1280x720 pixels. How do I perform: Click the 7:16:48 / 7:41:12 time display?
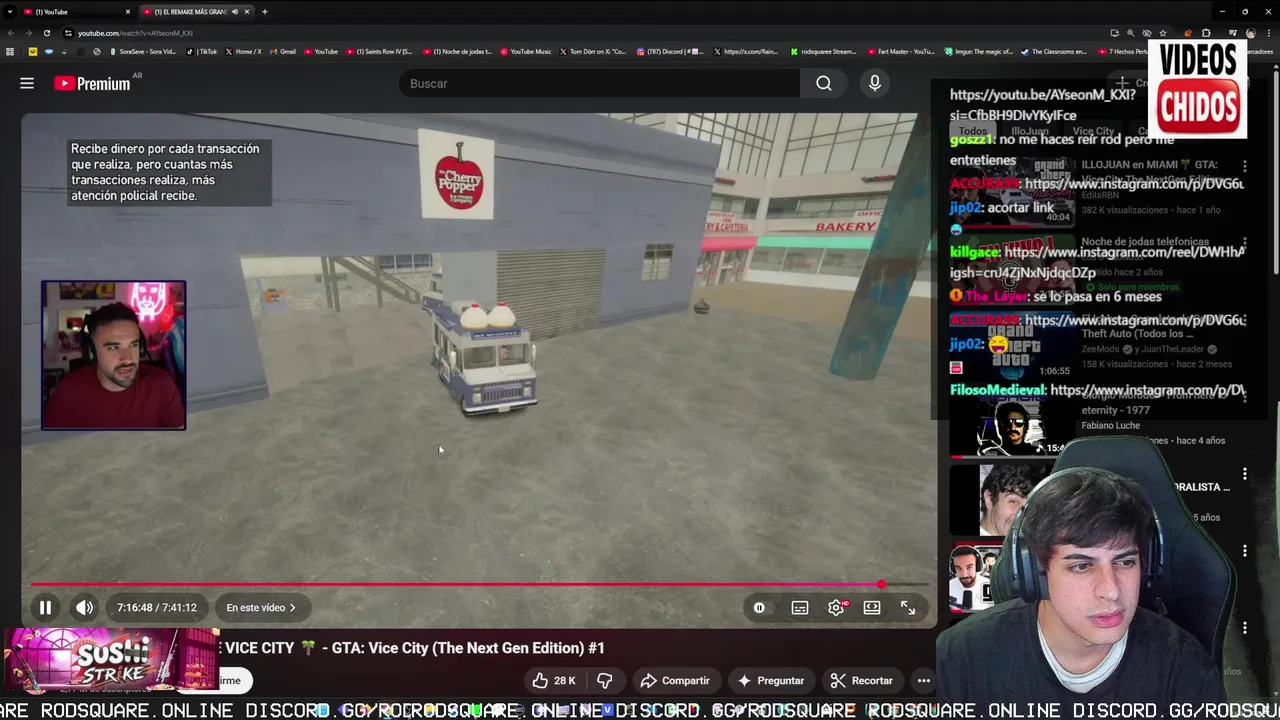pyautogui.click(x=157, y=607)
